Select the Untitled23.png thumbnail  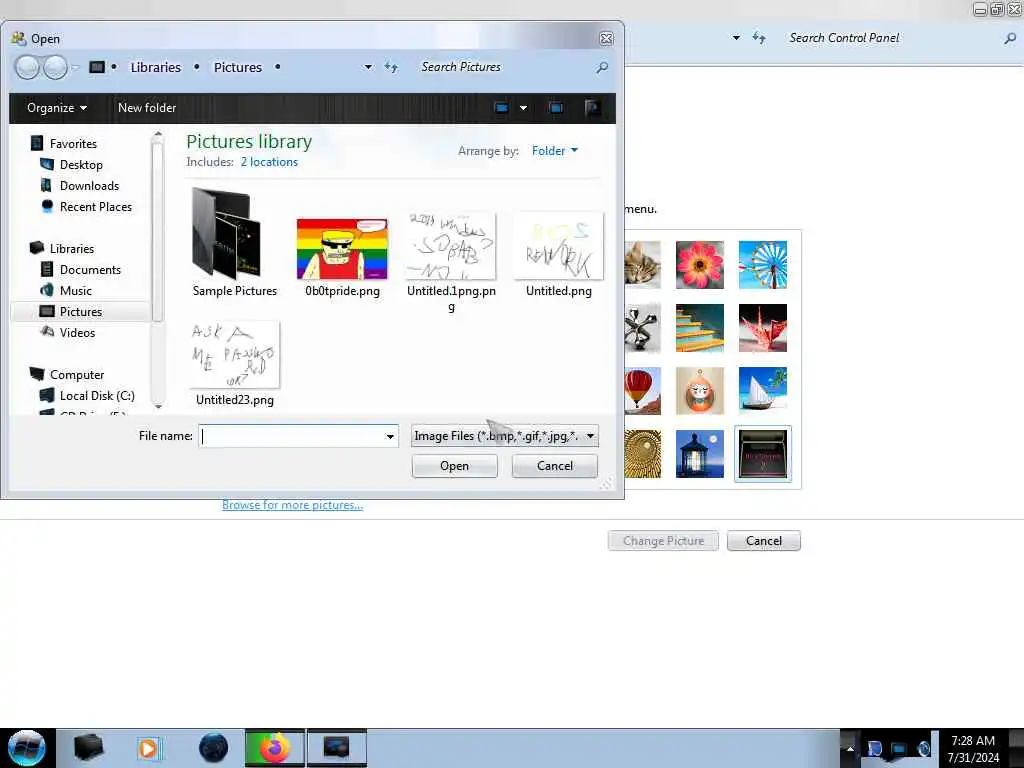click(234, 355)
